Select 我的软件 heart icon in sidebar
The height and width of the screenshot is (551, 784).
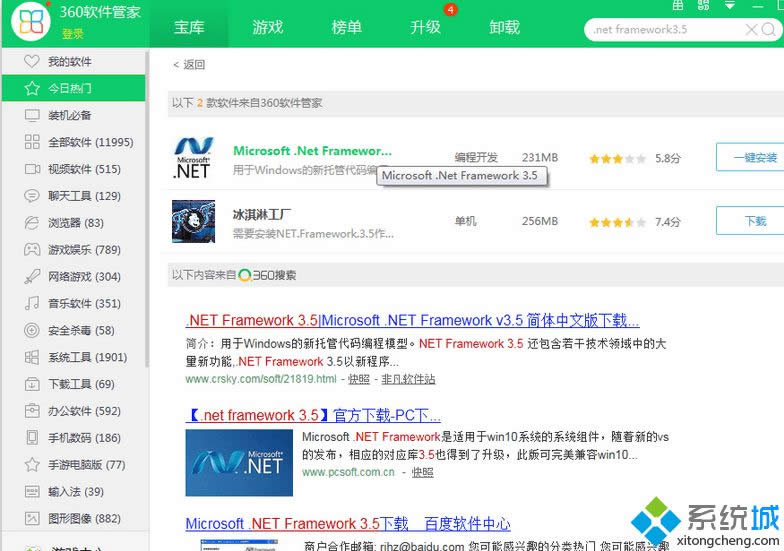pyautogui.click(x=32, y=62)
